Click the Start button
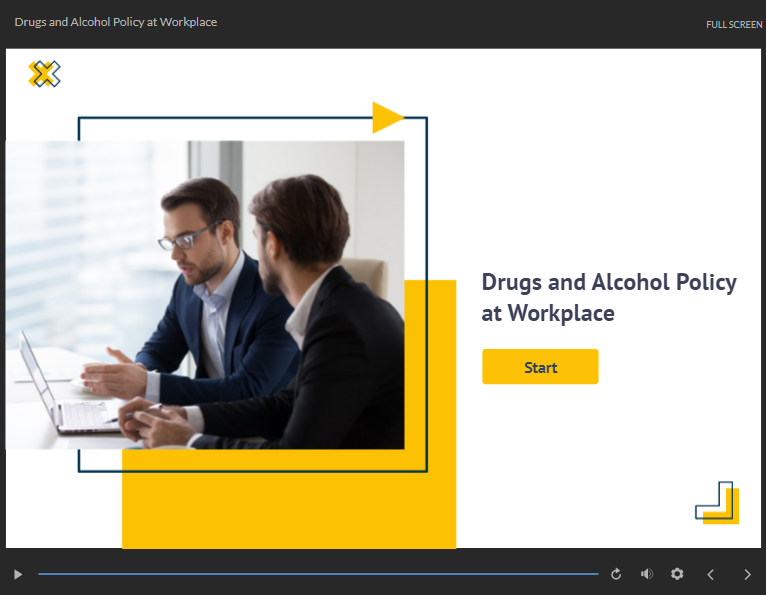The width and height of the screenshot is (766, 595). pyautogui.click(x=540, y=366)
